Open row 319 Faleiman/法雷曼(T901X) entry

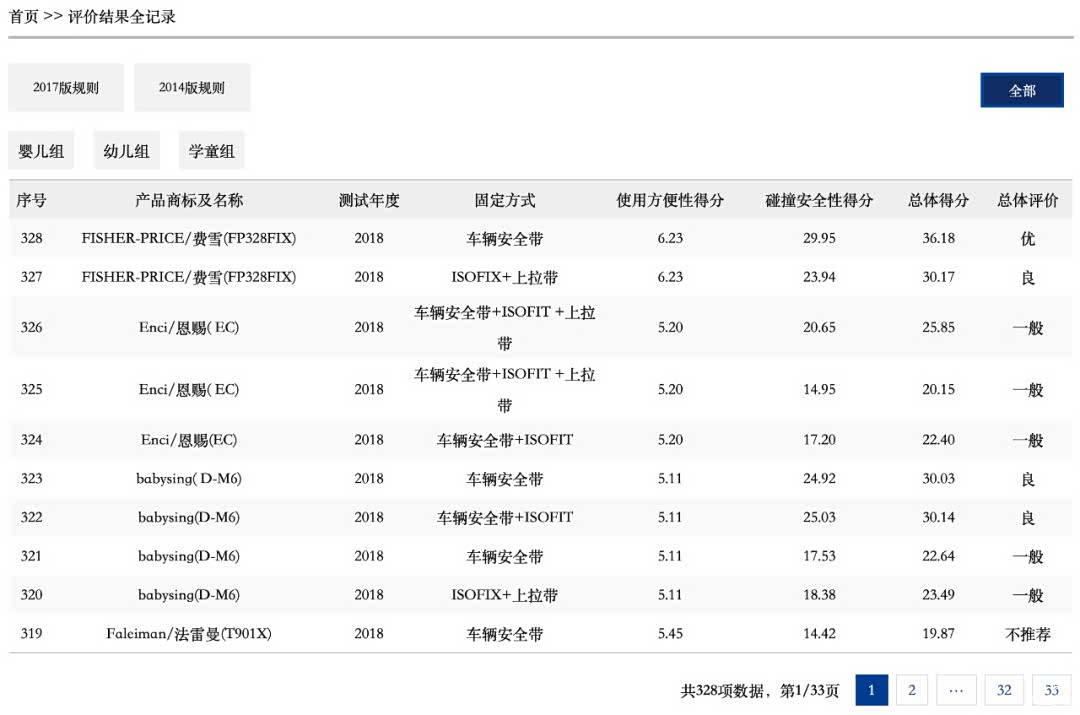tap(188, 634)
